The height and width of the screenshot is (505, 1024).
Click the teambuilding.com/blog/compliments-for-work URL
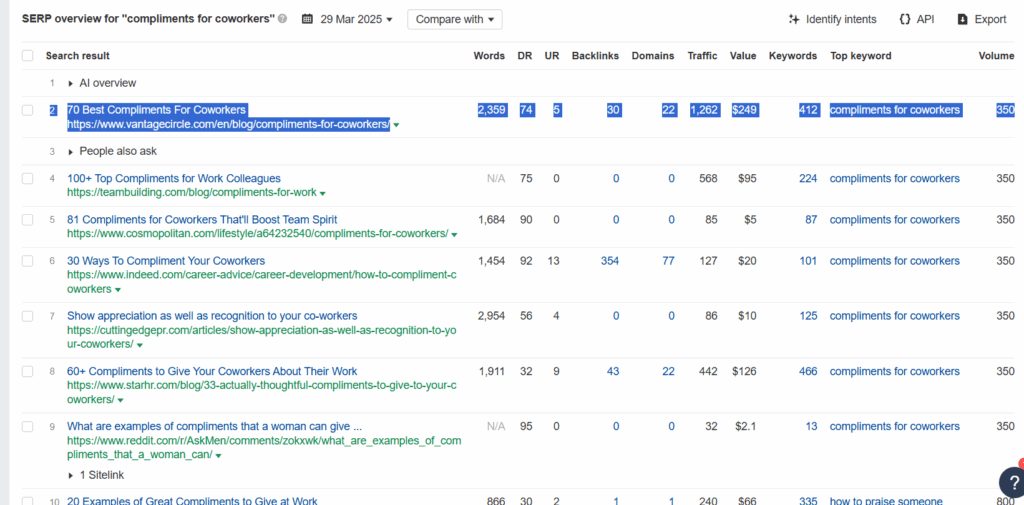tap(192, 193)
